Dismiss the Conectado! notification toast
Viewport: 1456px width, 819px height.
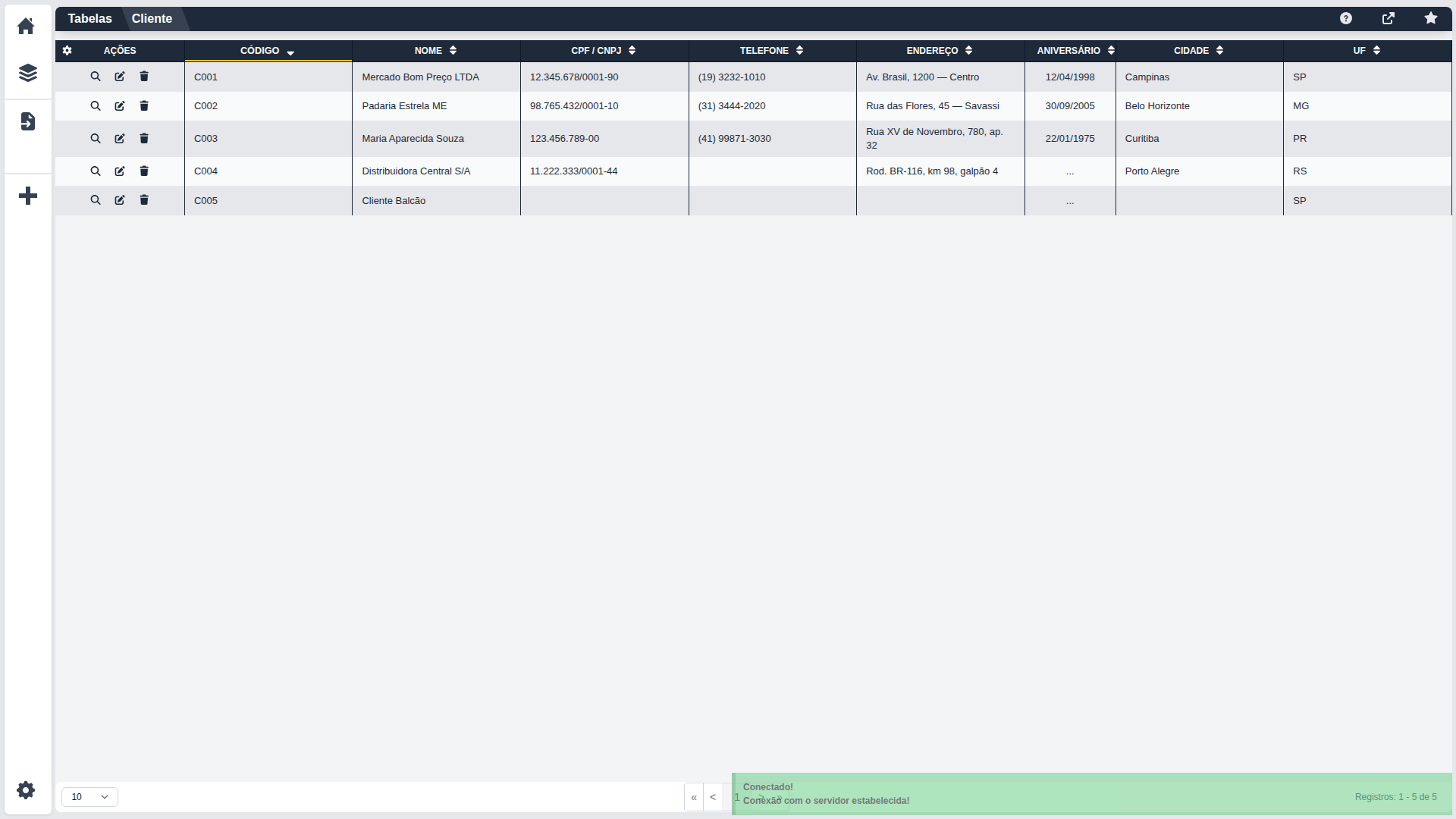point(1092,794)
